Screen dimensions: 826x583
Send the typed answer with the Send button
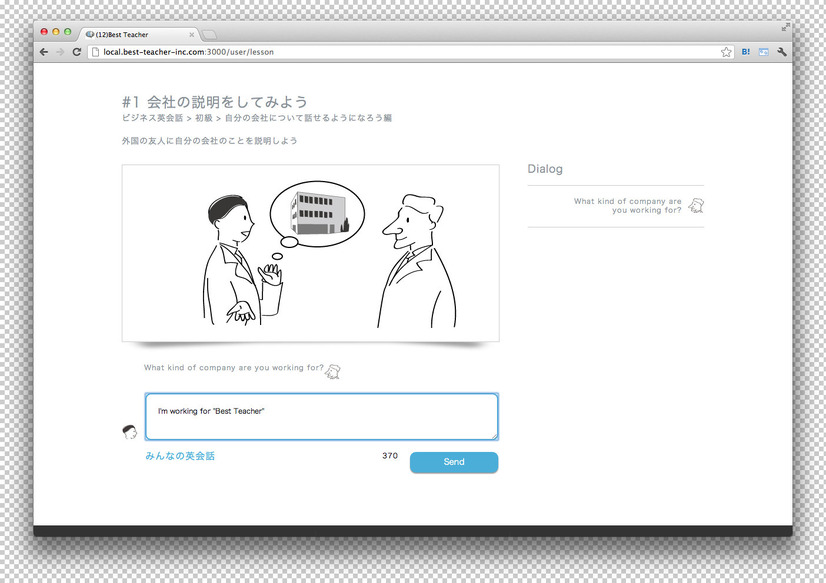point(454,462)
